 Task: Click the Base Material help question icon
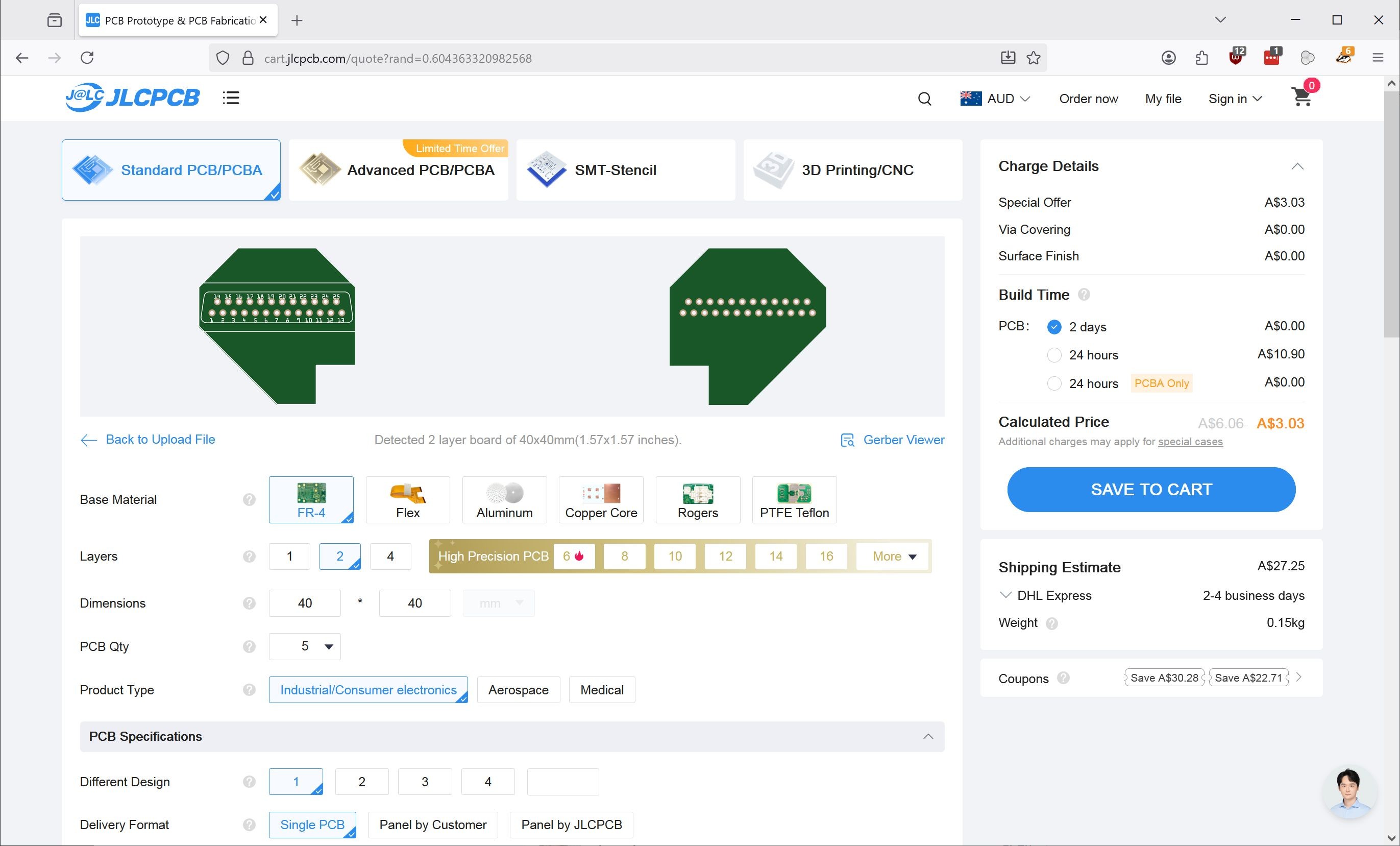tap(249, 500)
